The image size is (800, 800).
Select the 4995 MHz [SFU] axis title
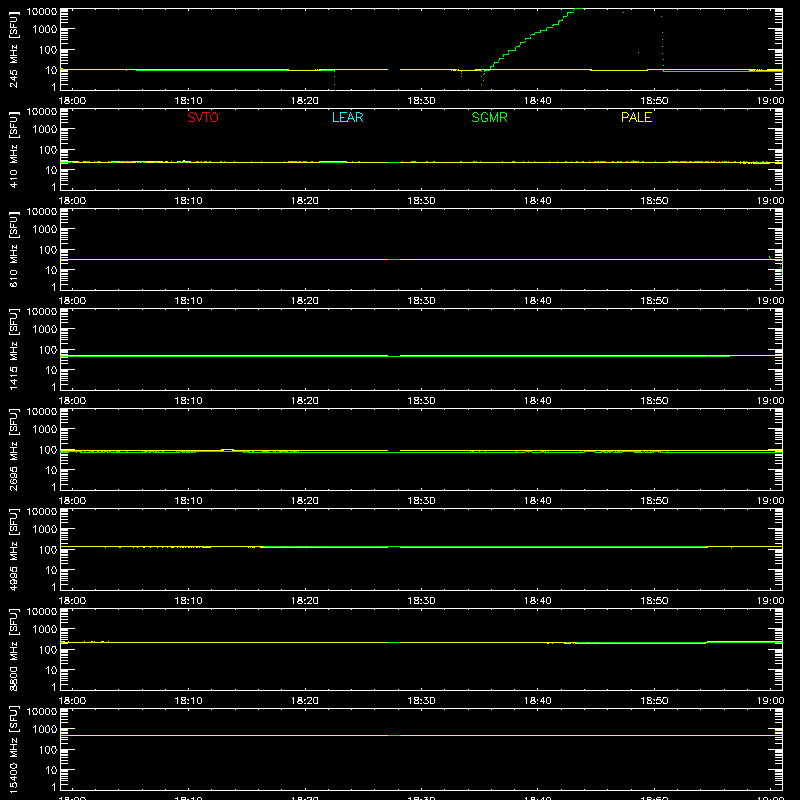coord(14,550)
